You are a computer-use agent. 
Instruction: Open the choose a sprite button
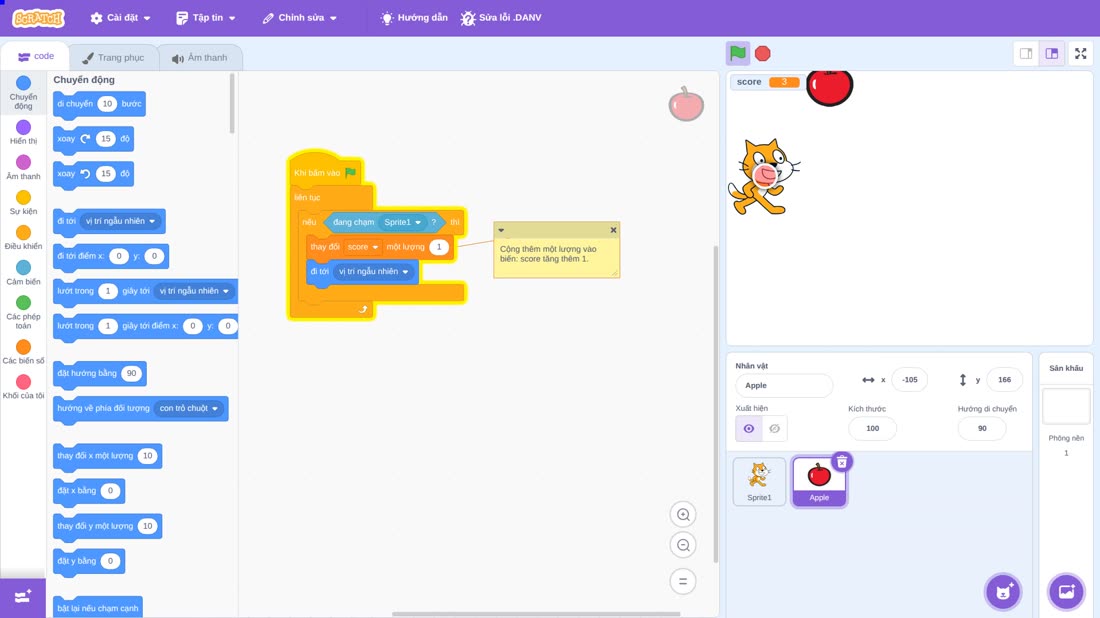click(x=1003, y=591)
